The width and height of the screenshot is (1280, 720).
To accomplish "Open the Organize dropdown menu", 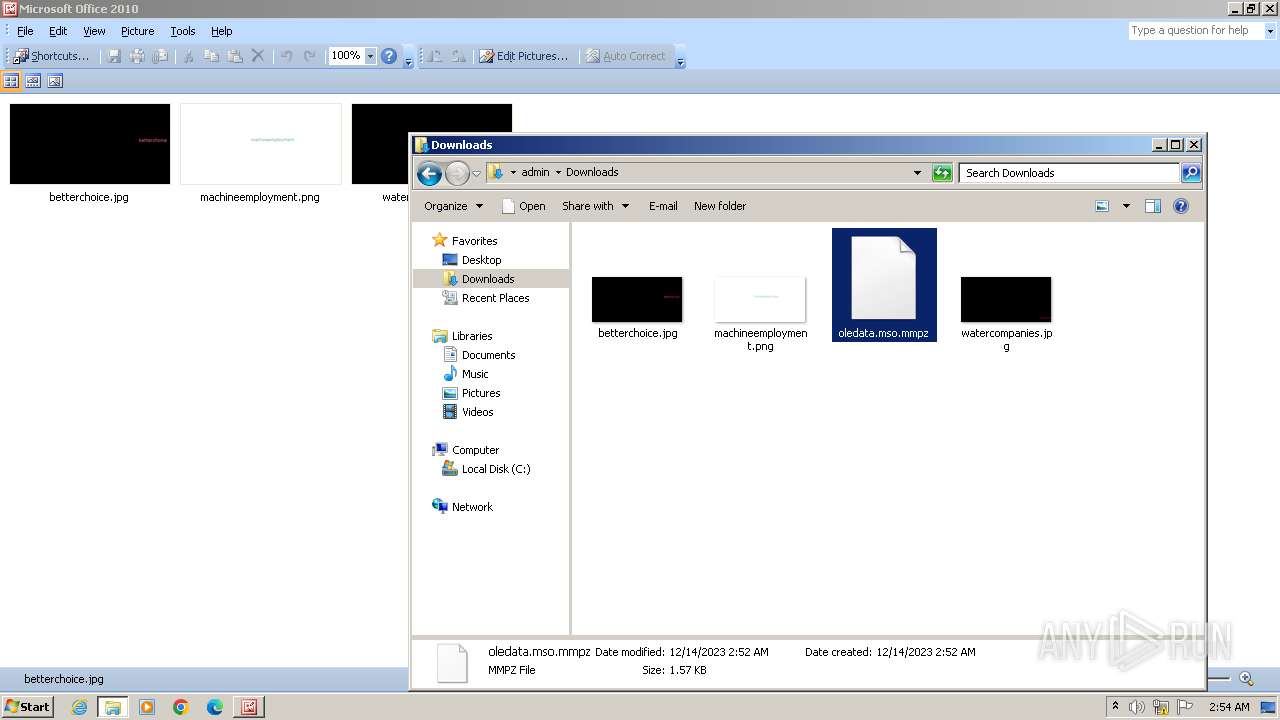I will pos(453,206).
